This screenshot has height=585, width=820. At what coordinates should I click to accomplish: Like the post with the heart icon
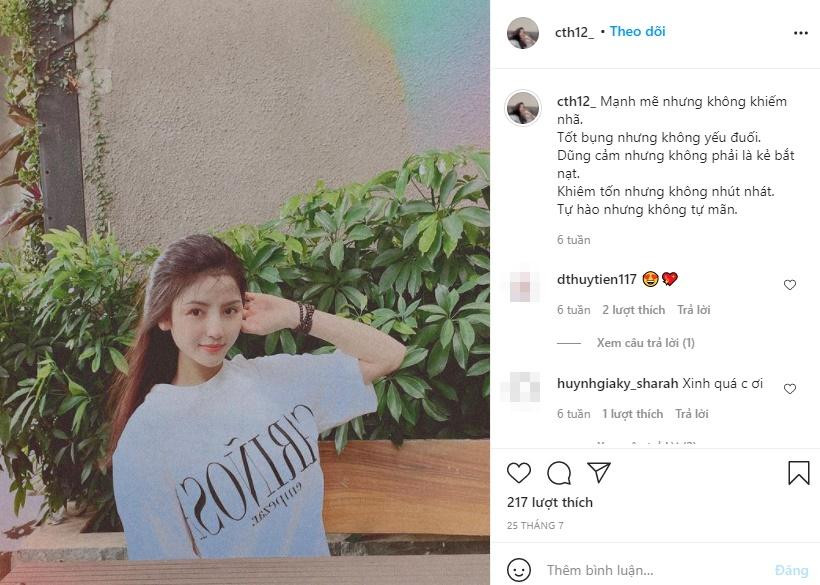coord(519,473)
